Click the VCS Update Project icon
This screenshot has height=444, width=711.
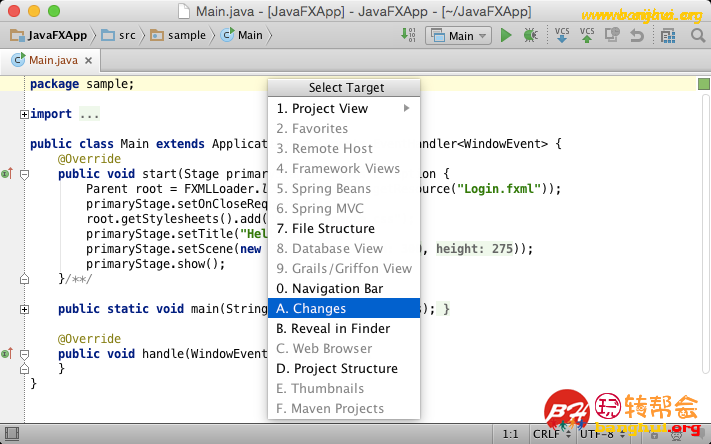click(x=562, y=35)
